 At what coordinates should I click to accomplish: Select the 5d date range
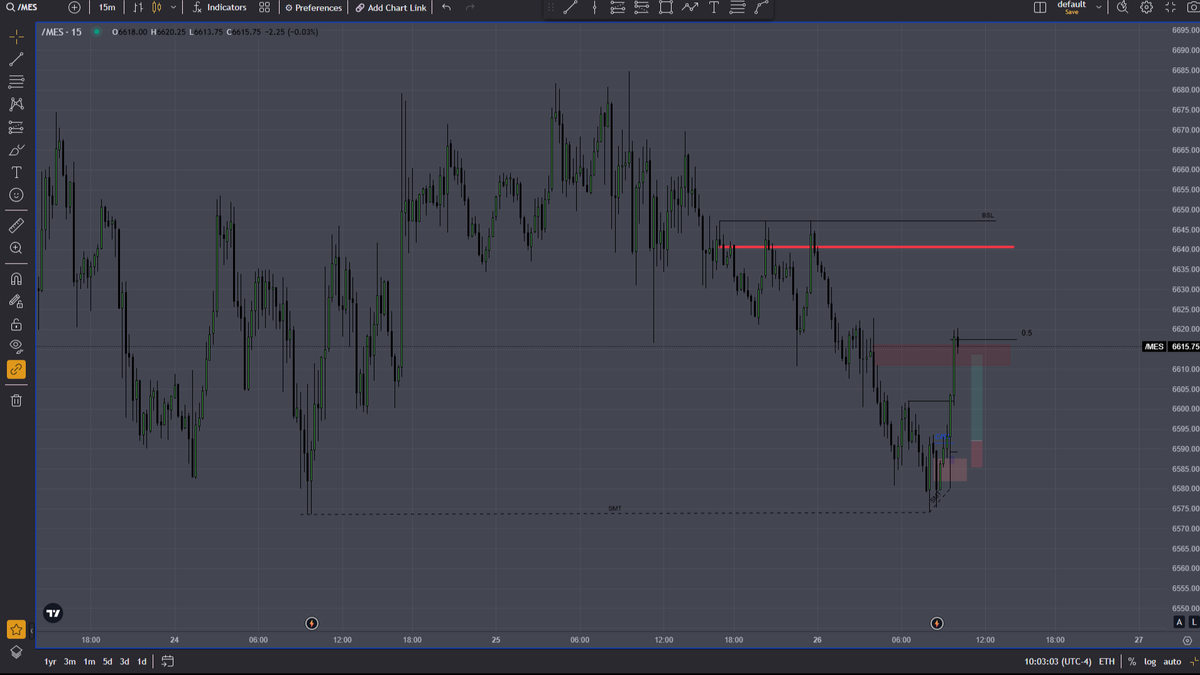click(x=107, y=661)
